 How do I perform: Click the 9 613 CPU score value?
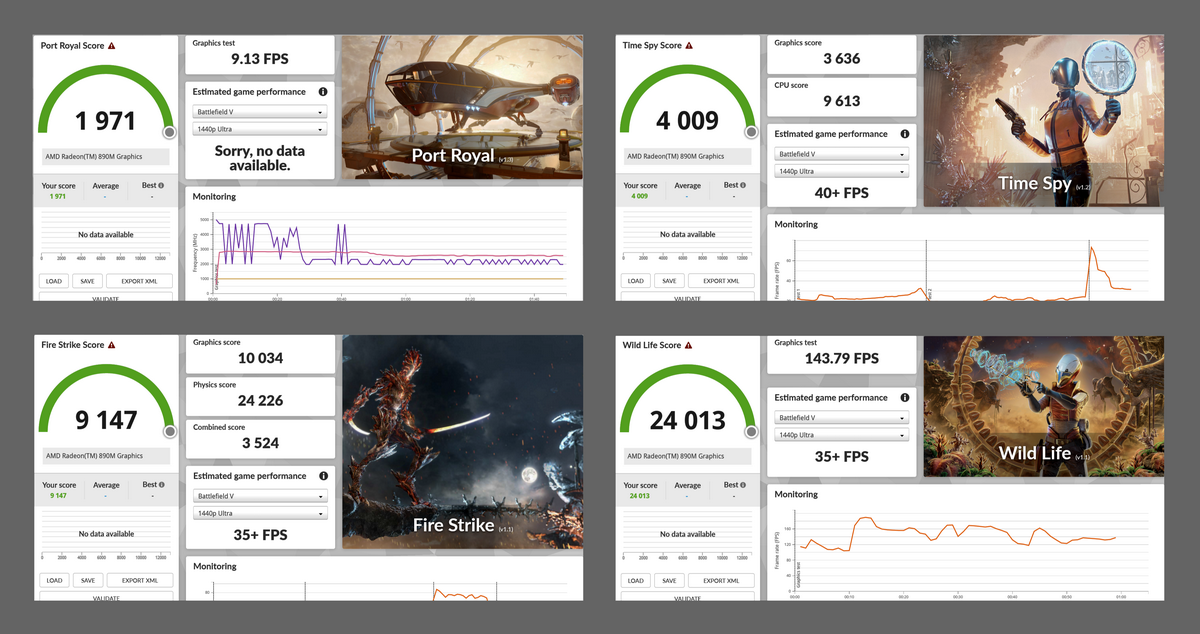click(x=842, y=101)
